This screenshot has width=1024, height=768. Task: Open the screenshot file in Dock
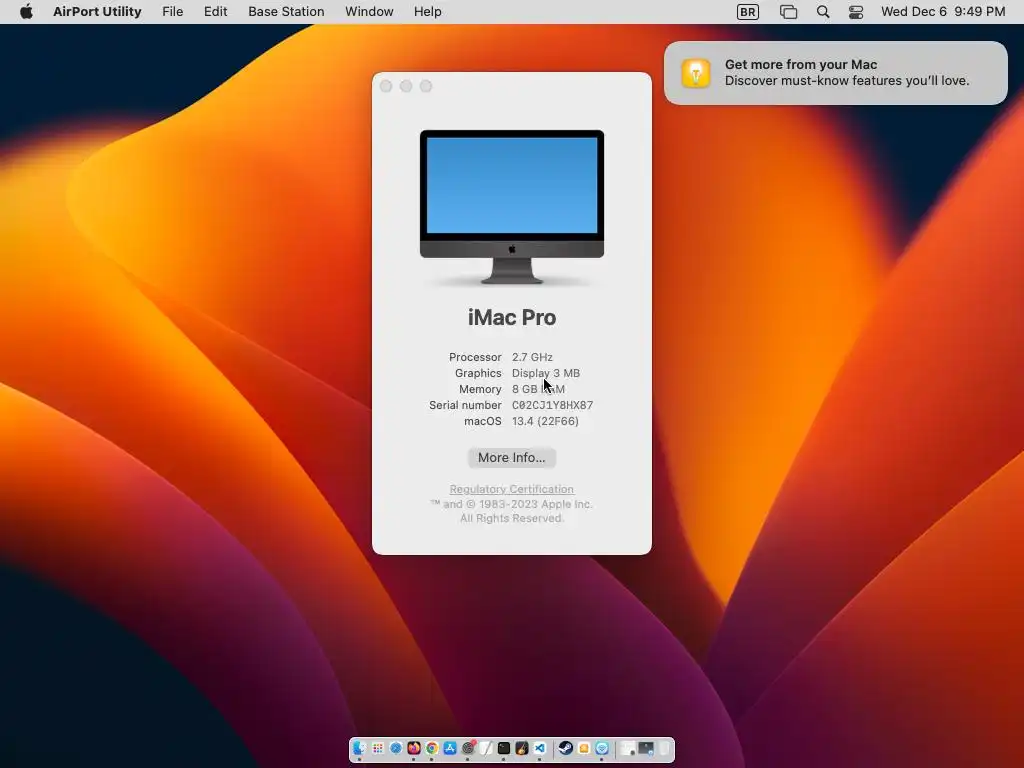point(646,748)
